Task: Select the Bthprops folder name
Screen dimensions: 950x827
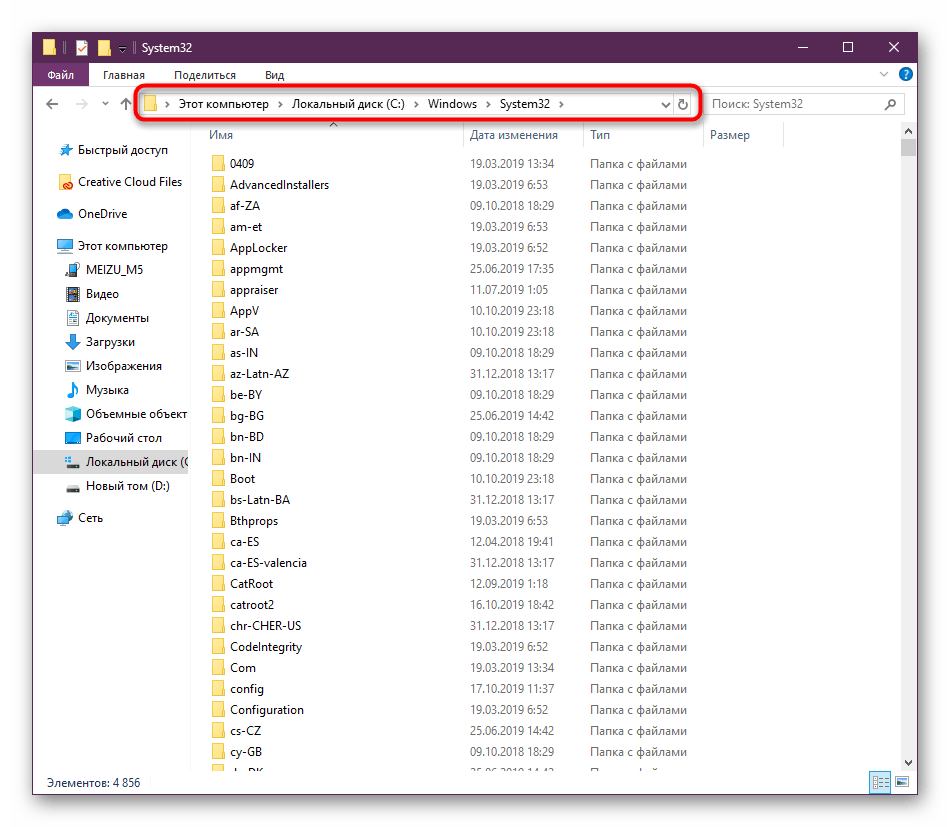Action: [x=254, y=521]
